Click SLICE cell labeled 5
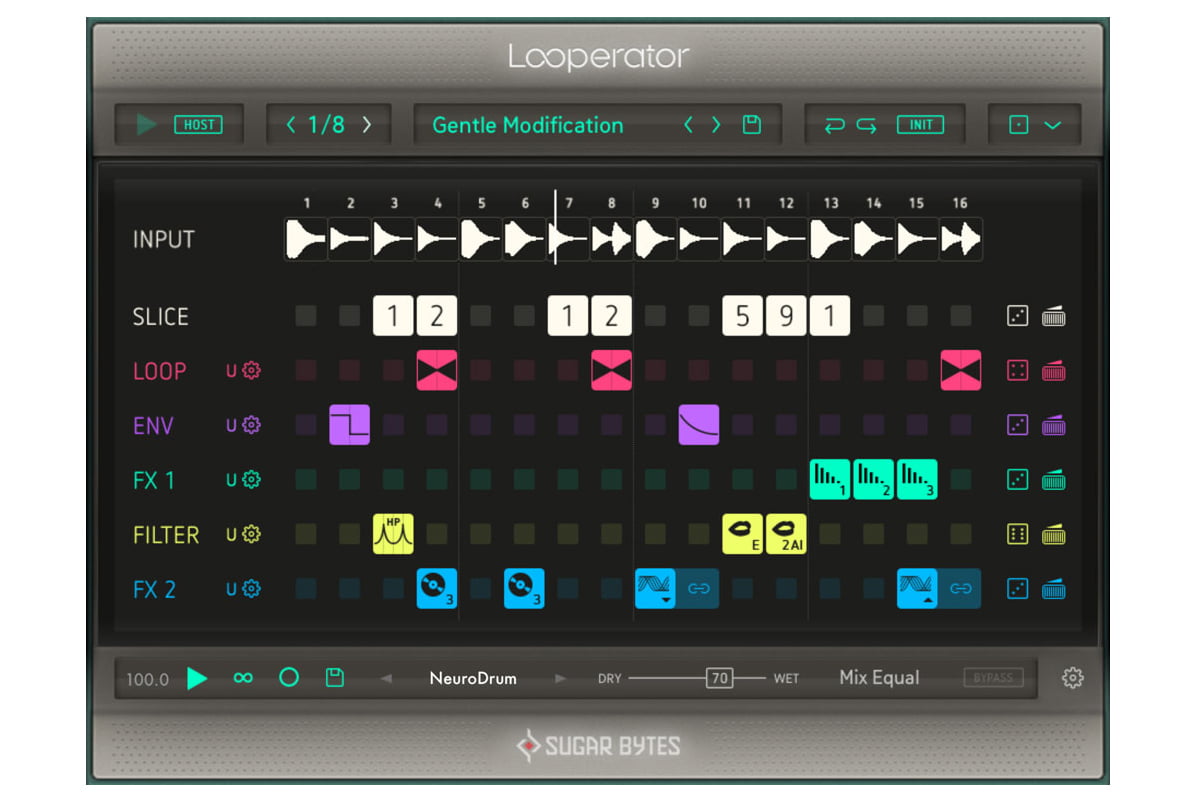Viewport: 1200px width, 800px height. (742, 316)
